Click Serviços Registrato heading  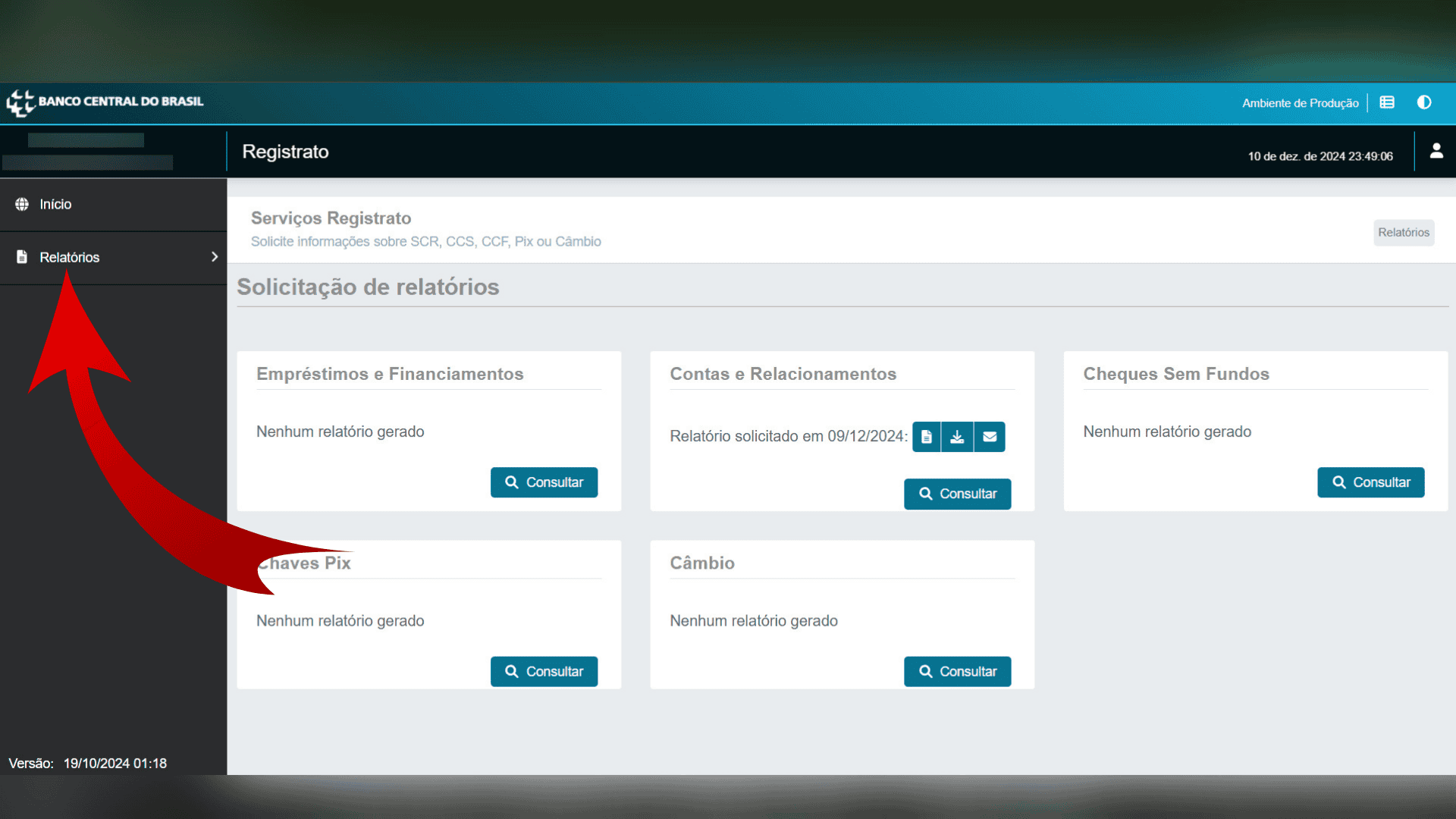[331, 218]
